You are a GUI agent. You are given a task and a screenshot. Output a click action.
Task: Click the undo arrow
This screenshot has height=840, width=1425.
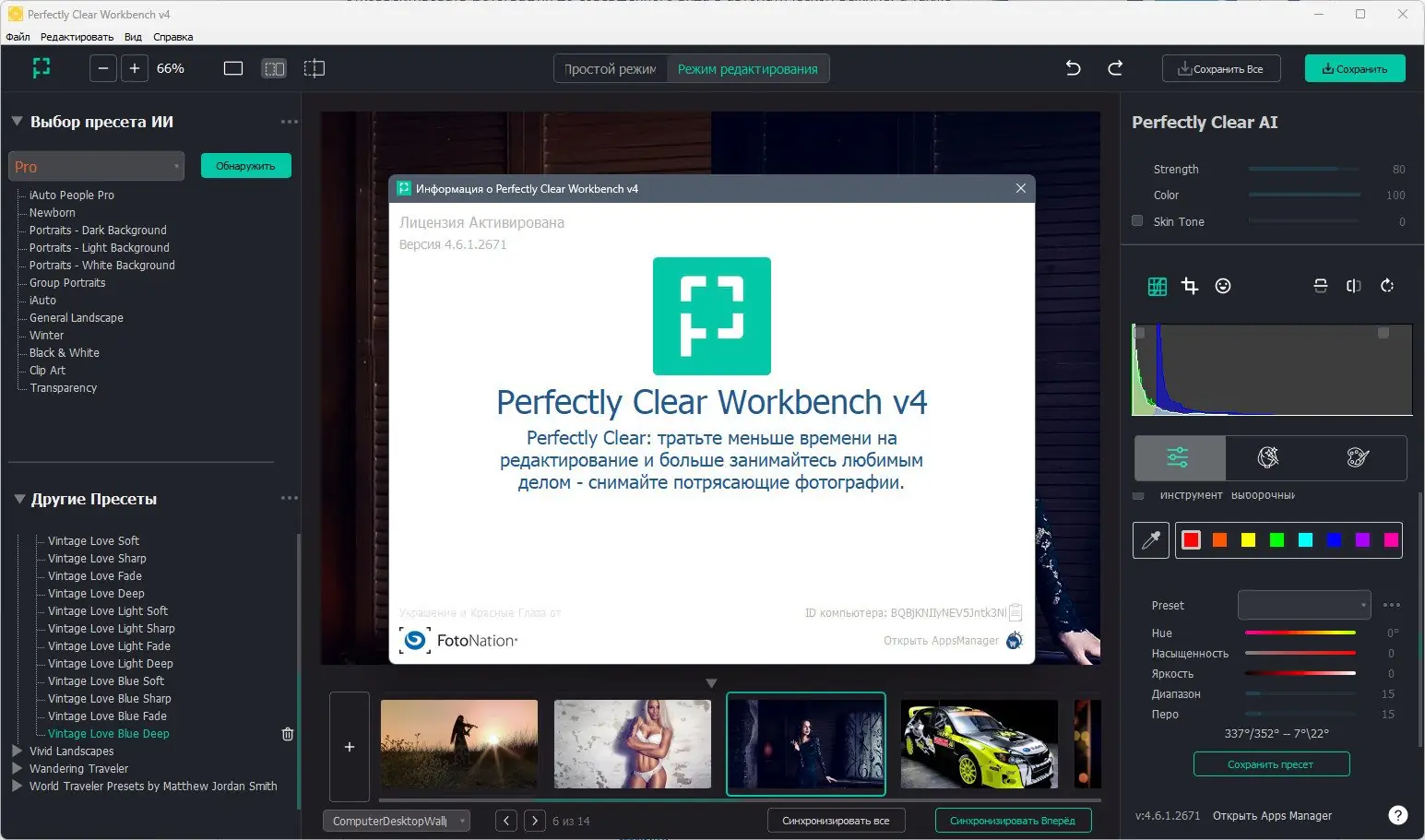(x=1073, y=68)
